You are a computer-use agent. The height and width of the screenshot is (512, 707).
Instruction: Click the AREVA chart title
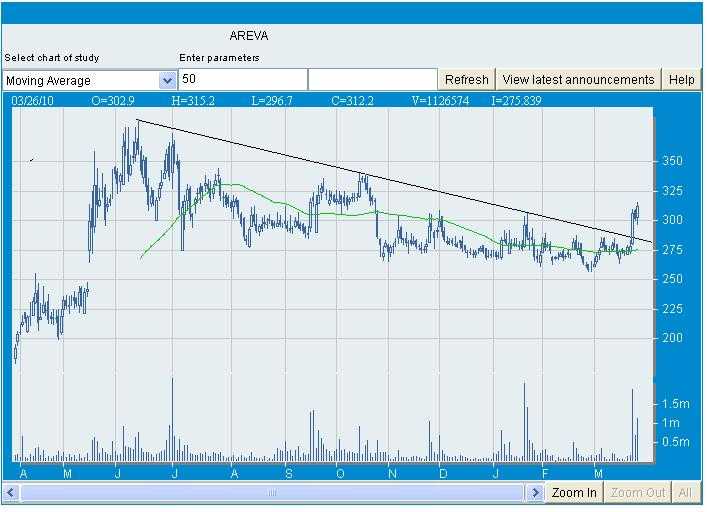[x=249, y=36]
